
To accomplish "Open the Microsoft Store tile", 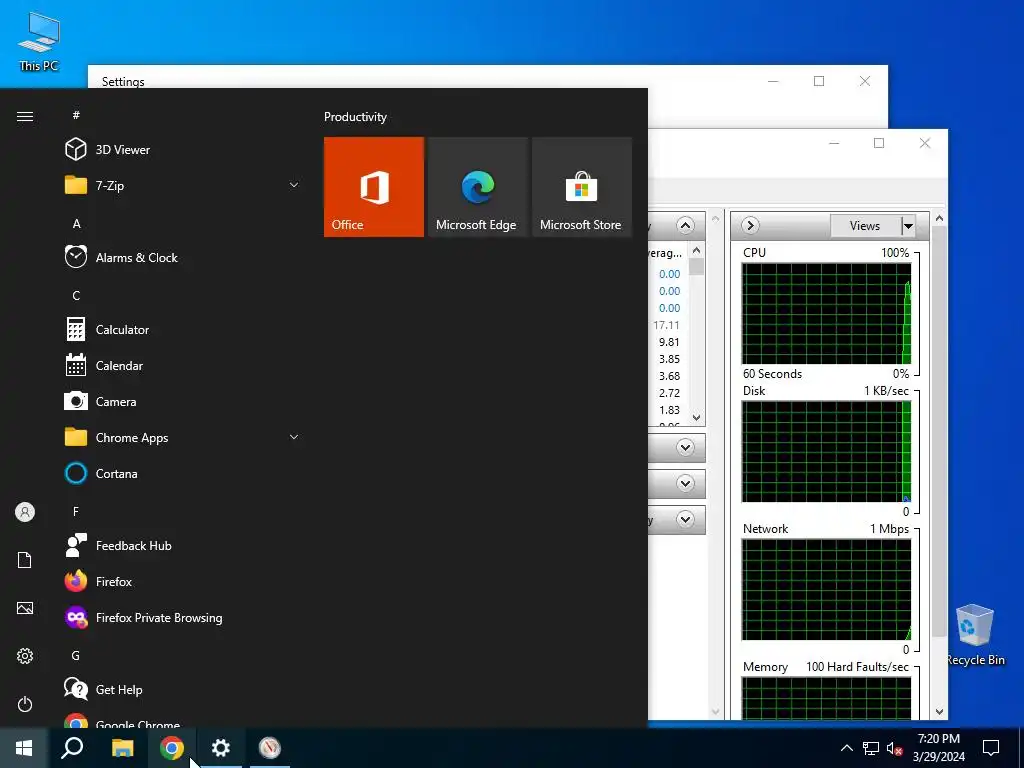I will pyautogui.click(x=582, y=187).
